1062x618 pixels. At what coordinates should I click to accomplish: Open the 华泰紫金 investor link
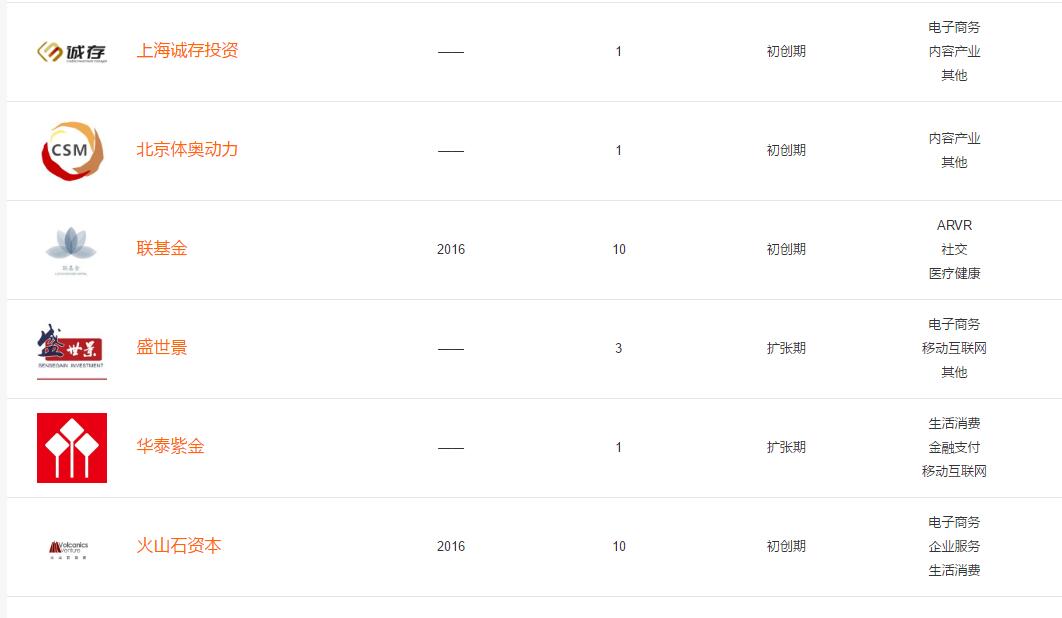click(x=170, y=447)
